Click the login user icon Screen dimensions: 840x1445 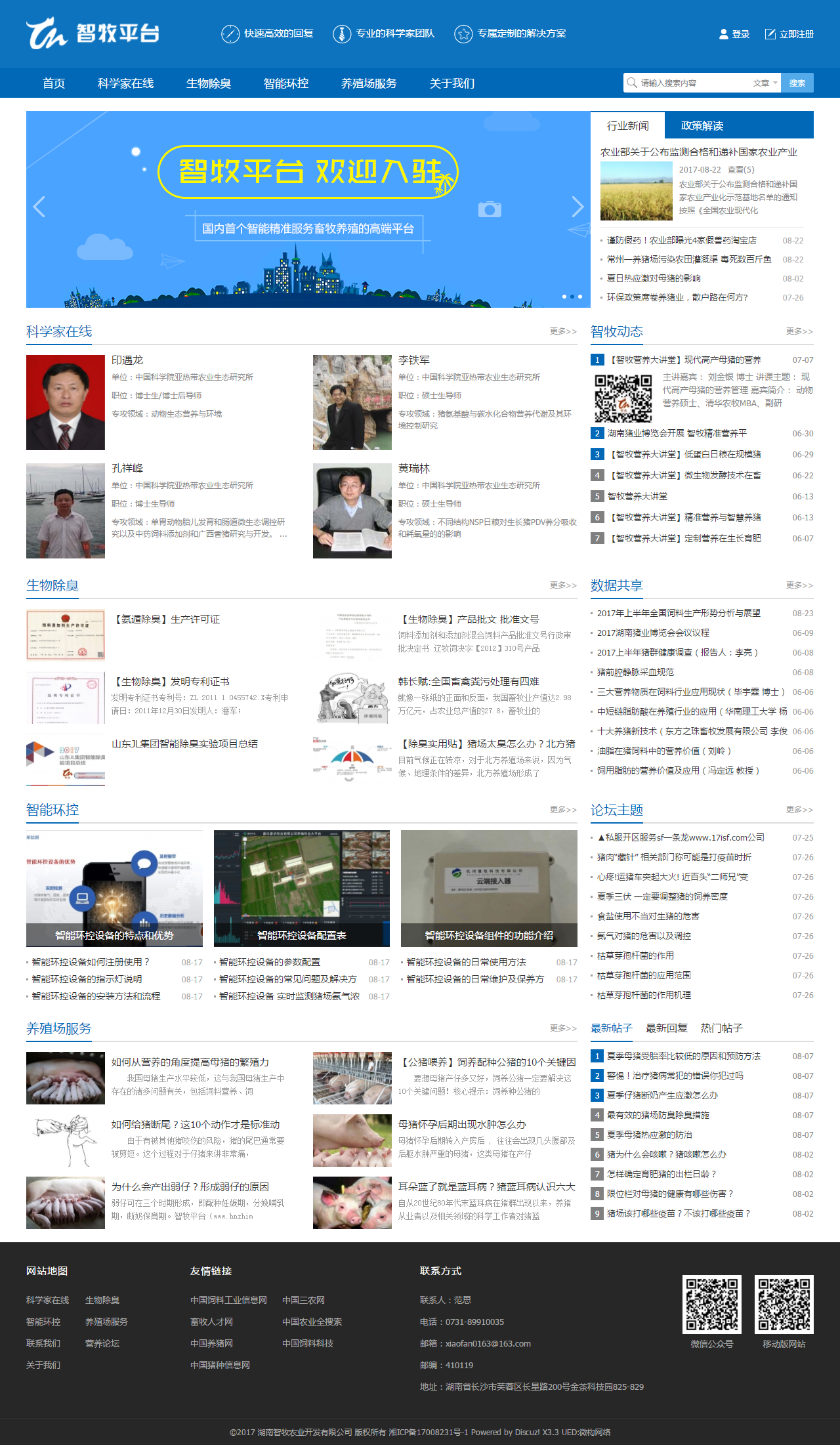723,34
